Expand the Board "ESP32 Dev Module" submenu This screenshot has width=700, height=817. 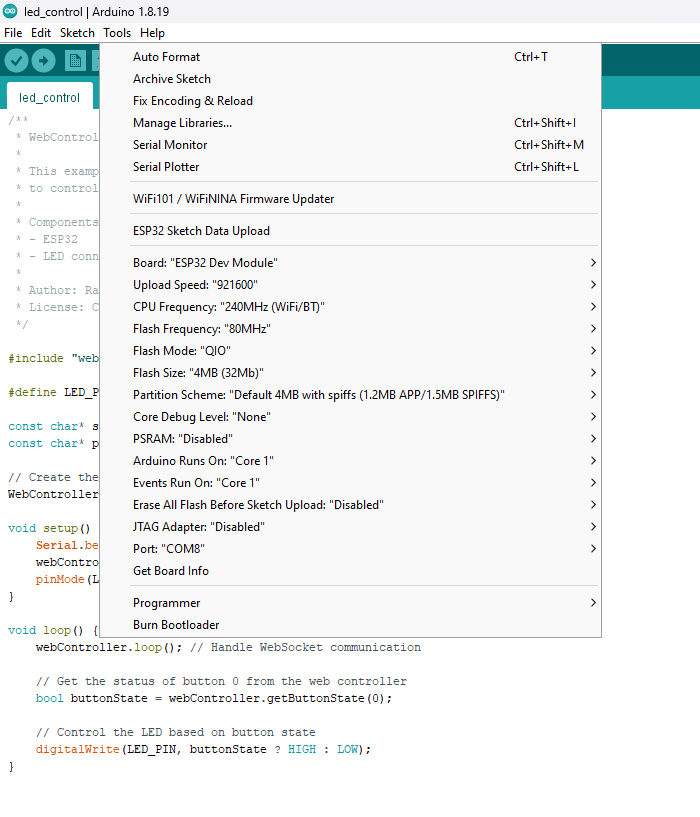[x=350, y=263]
